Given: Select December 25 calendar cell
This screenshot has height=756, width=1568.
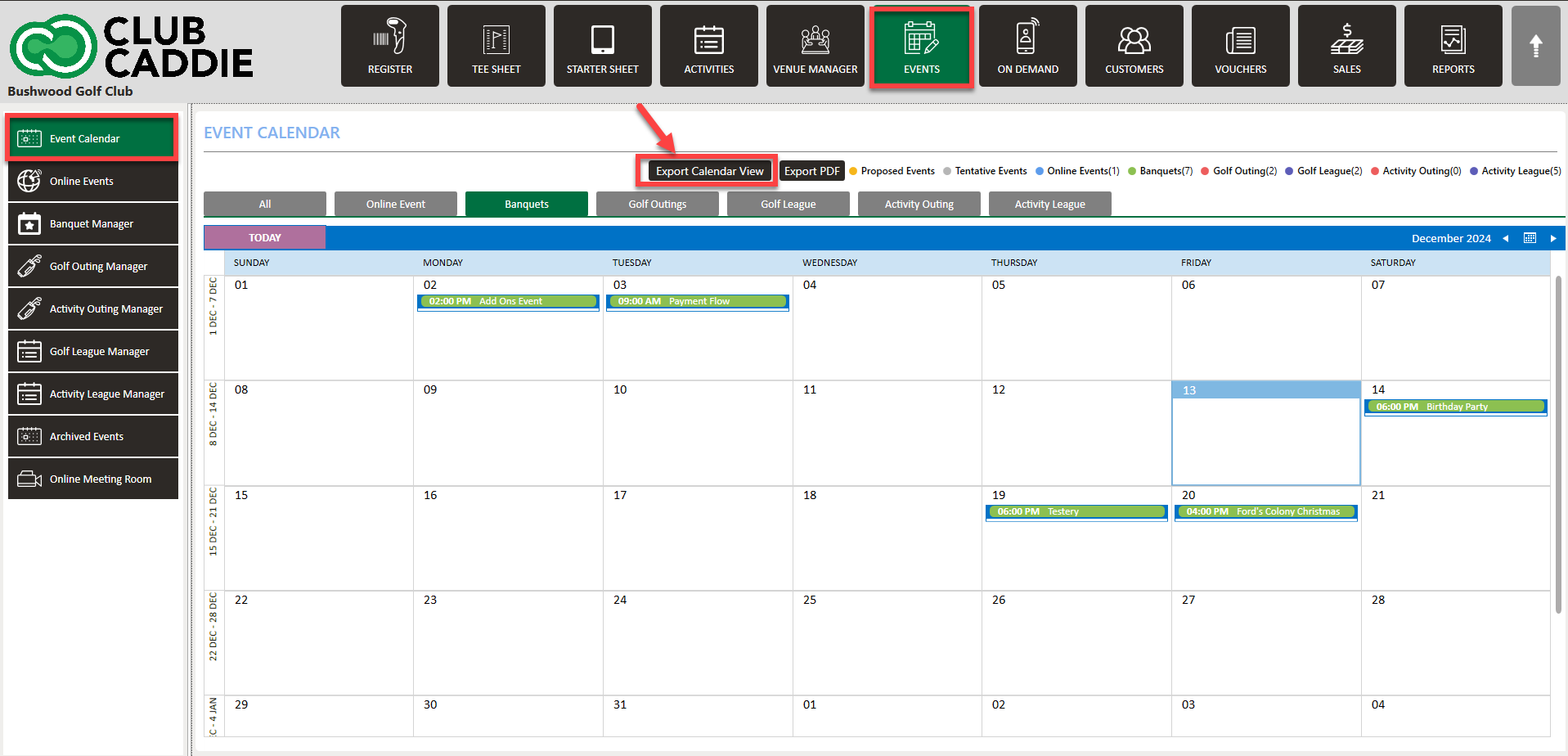Looking at the screenshot, I should point(887,643).
